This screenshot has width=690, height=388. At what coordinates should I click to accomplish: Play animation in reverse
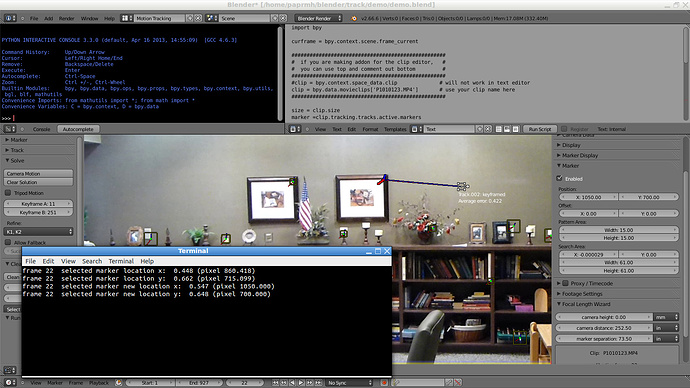click(292, 383)
